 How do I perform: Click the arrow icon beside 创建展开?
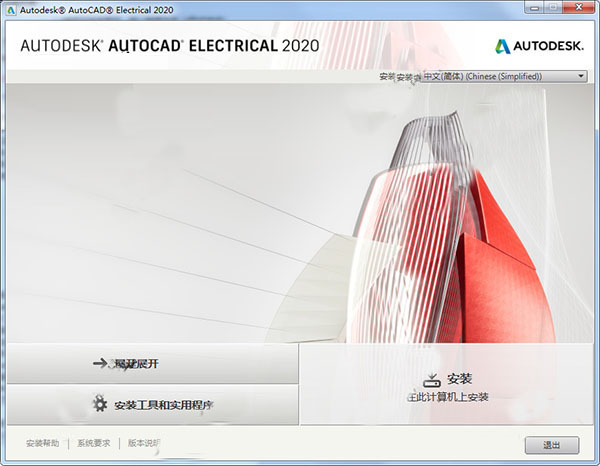(99, 364)
